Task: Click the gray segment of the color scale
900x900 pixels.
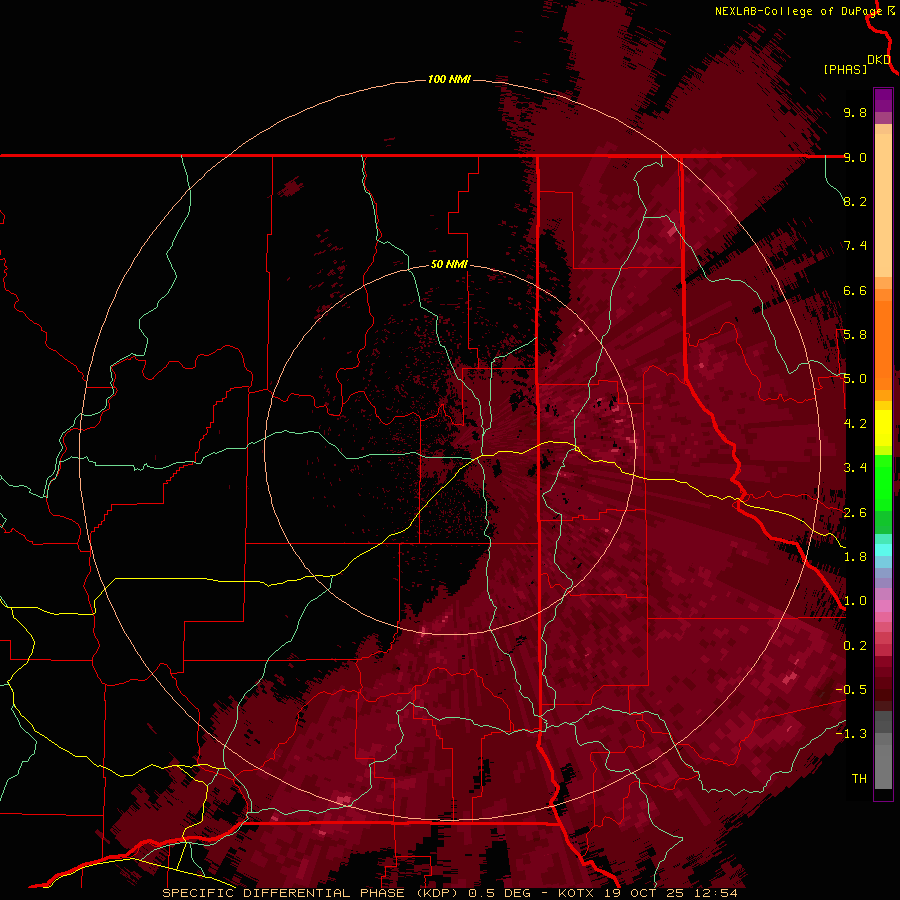Action: [883, 750]
